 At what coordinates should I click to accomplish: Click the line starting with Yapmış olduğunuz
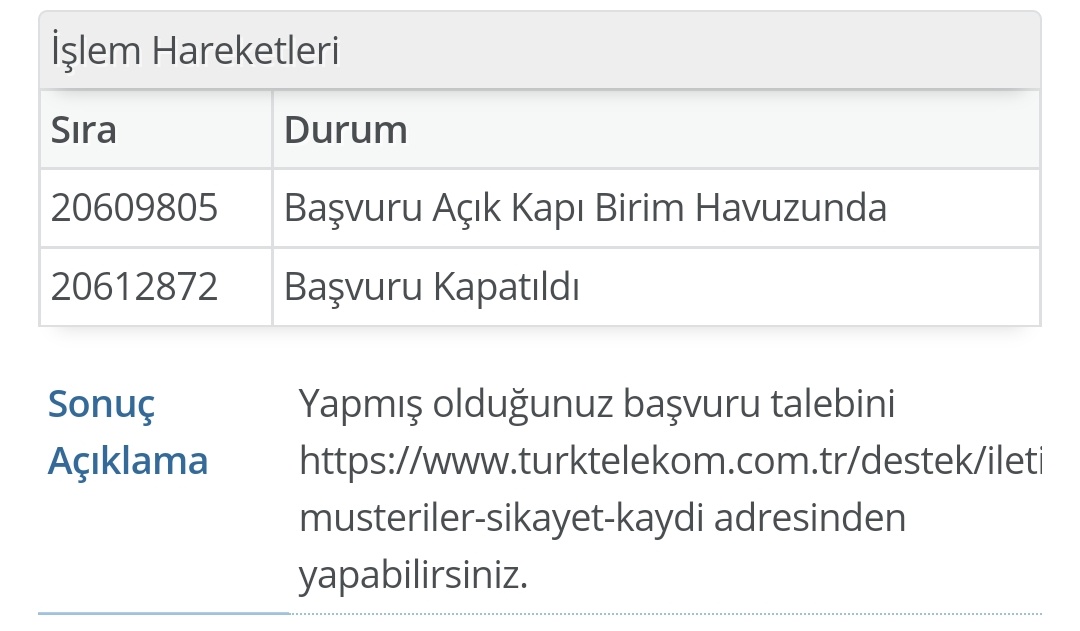coord(596,404)
